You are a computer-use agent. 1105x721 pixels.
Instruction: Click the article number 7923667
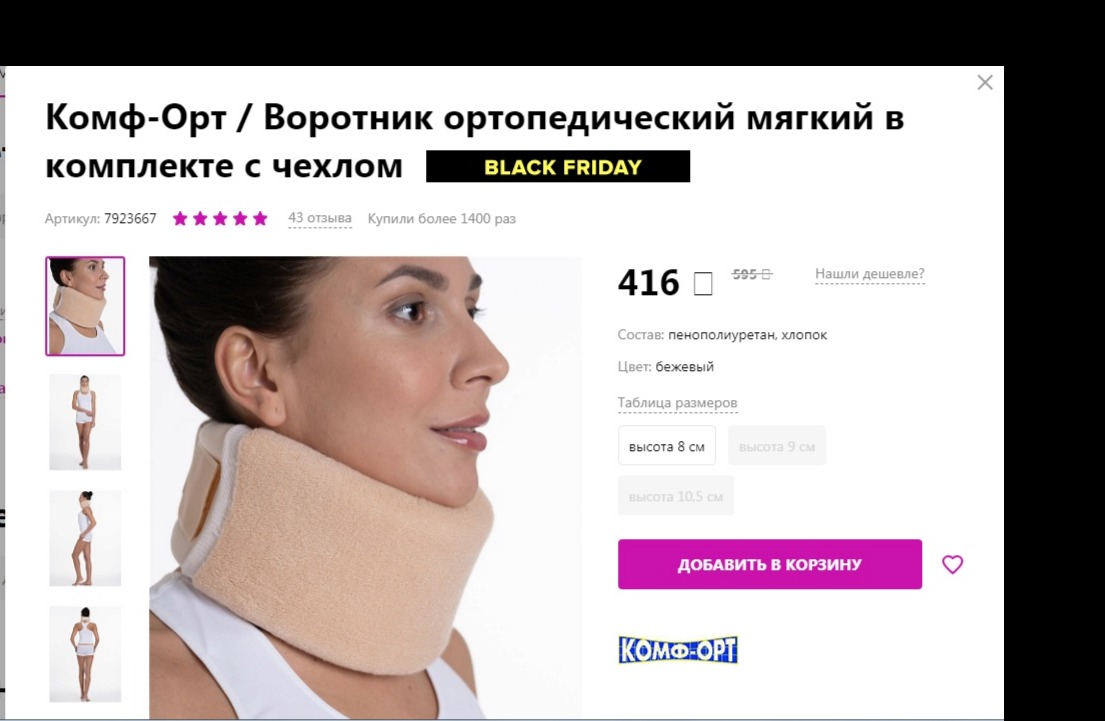[130, 218]
